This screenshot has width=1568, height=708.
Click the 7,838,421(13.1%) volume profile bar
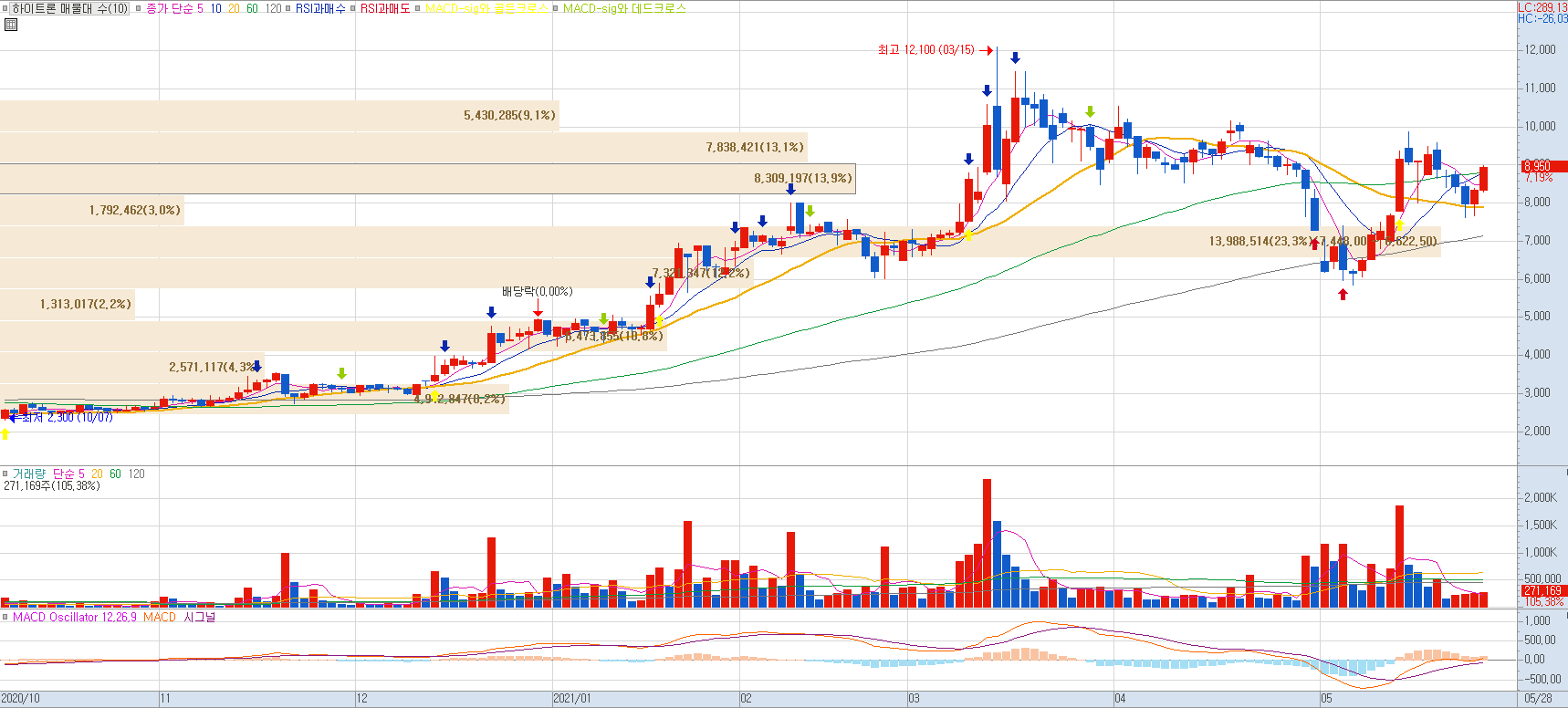coord(403,147)
